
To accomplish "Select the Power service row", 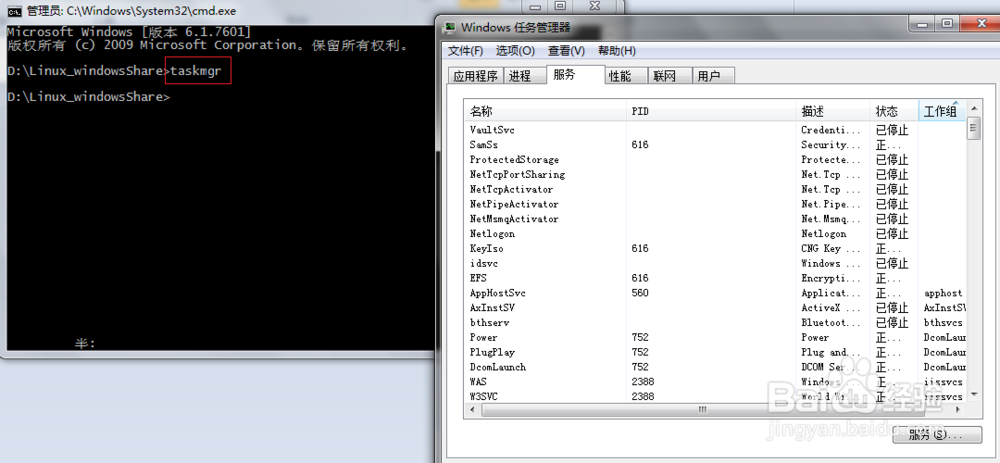I will click(x=716, y=337).
